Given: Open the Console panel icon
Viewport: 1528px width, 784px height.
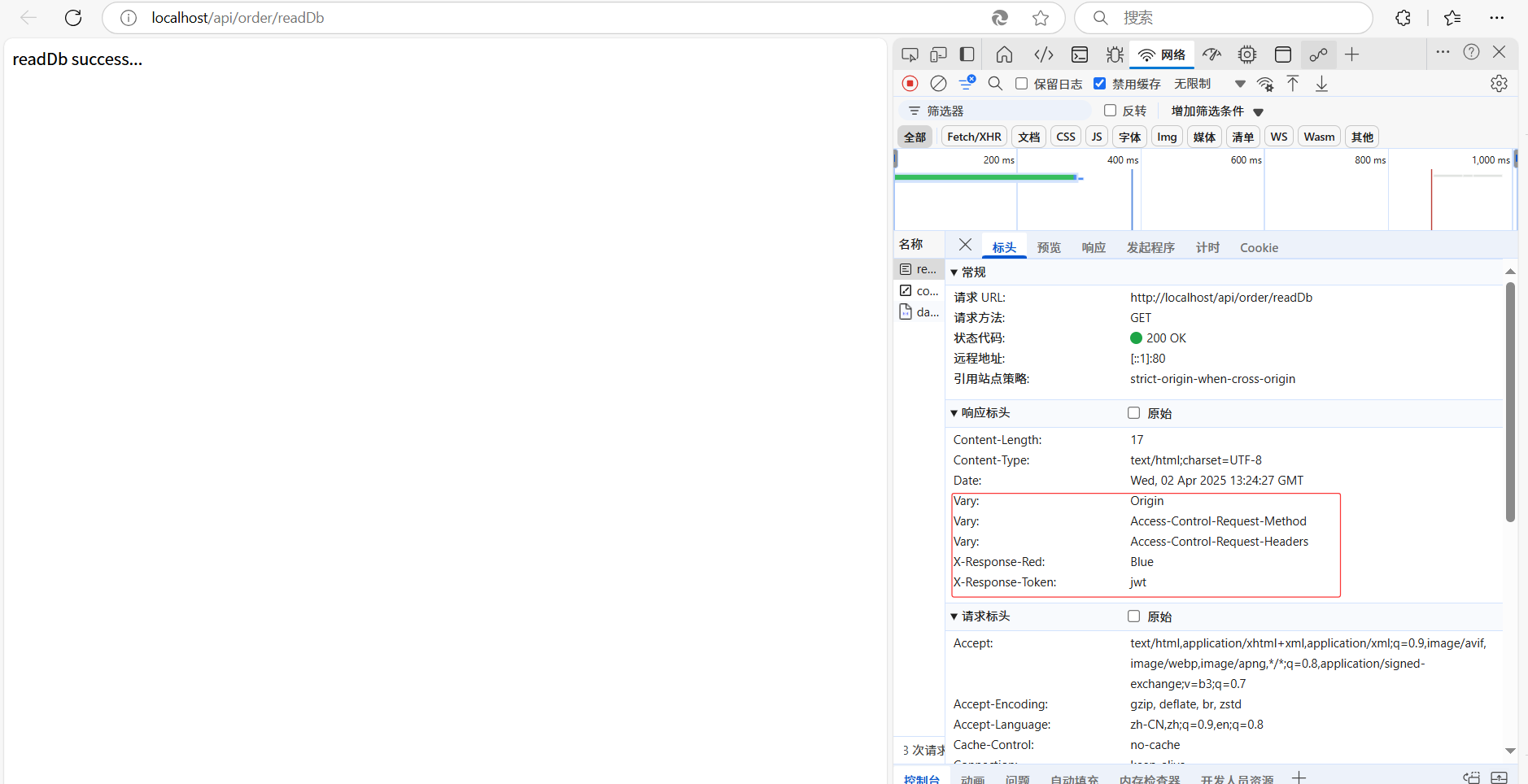Looking at the screenshot, I should (x=1080, y=54).
